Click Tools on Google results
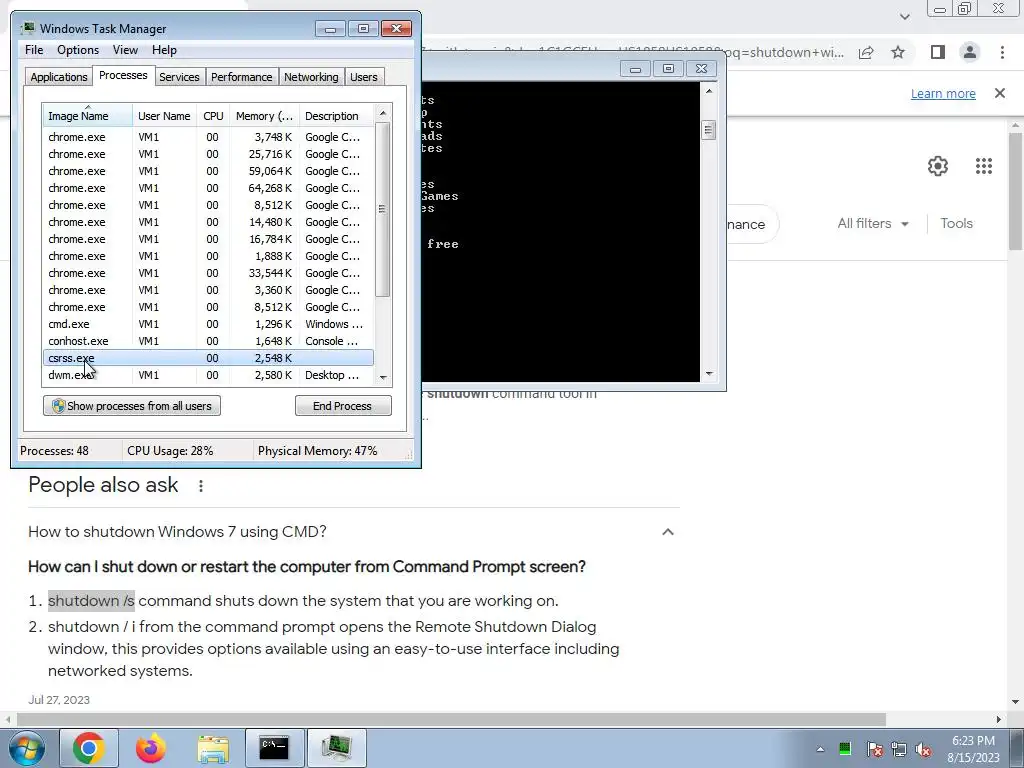This screenshot has width=1024, height=768. click(x=956, y=223)
